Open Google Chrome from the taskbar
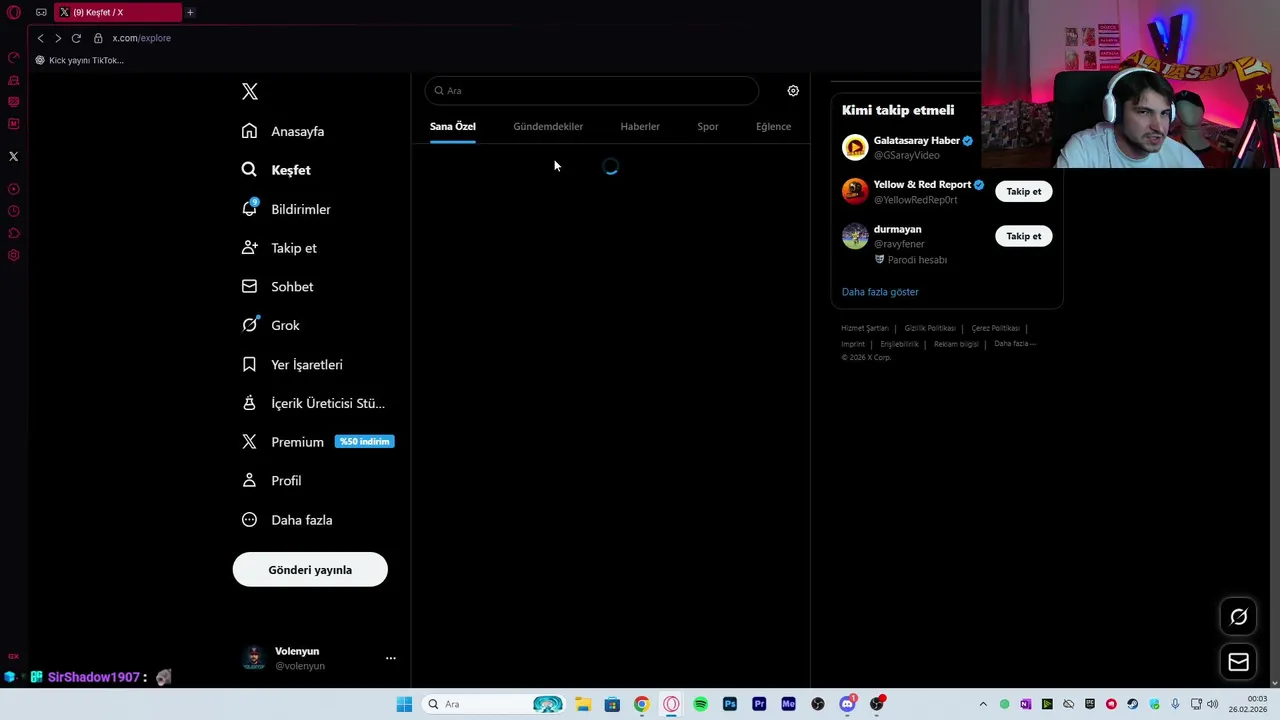Viewport: 1280px width, 720px height. point(641,704)
